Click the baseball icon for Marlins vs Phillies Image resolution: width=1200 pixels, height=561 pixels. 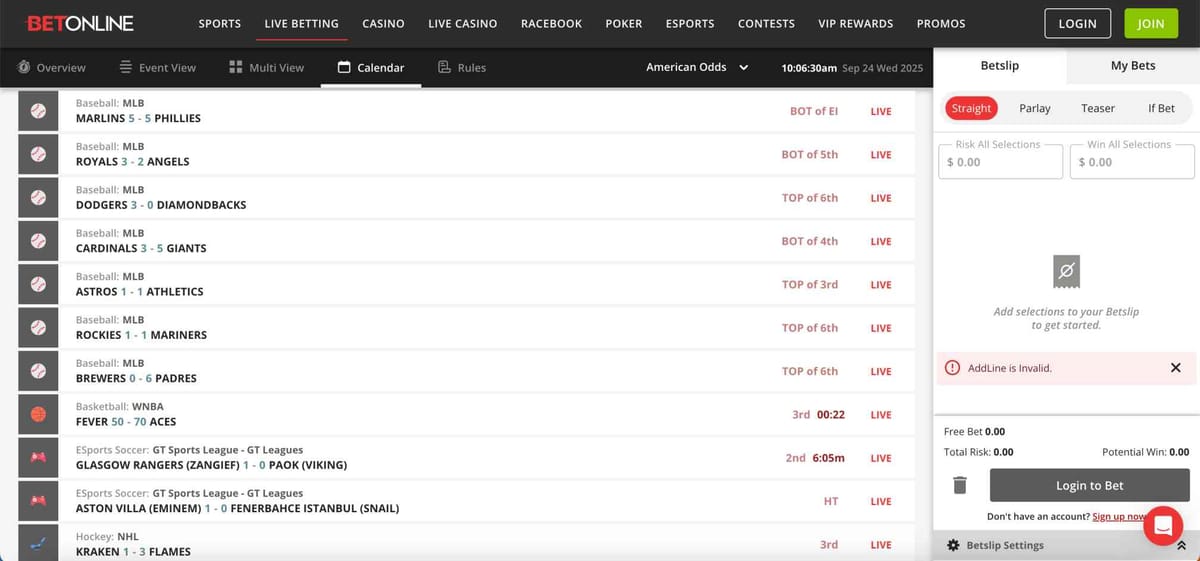[38, 111]
